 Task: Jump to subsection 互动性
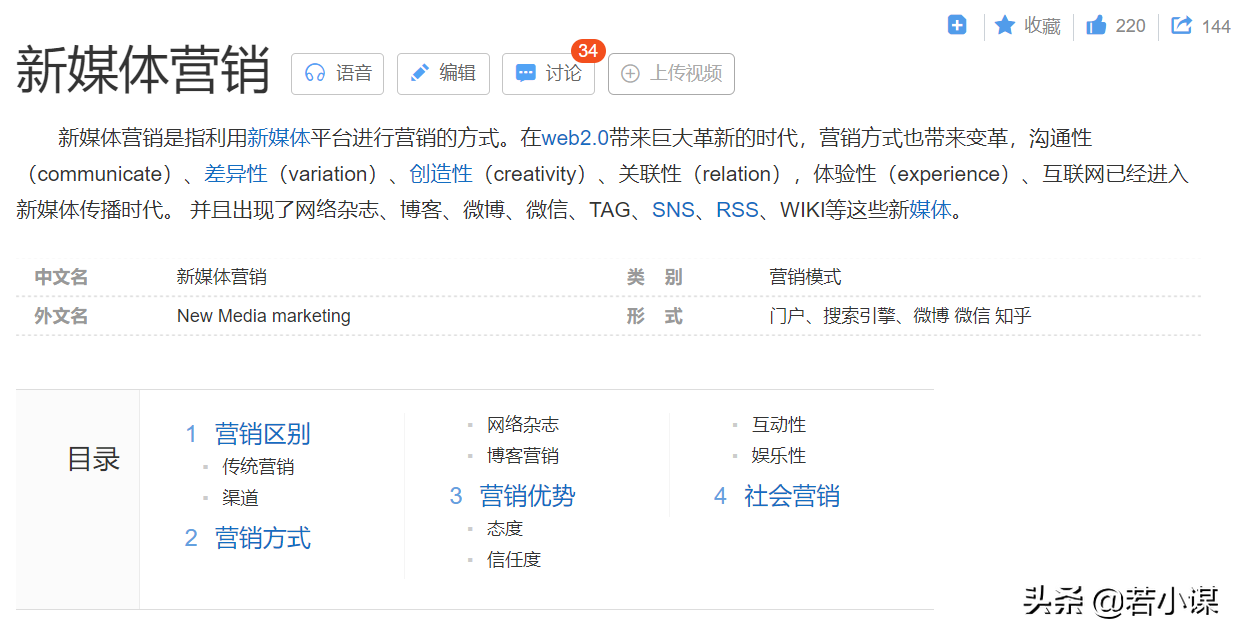(x=779, y=425)
